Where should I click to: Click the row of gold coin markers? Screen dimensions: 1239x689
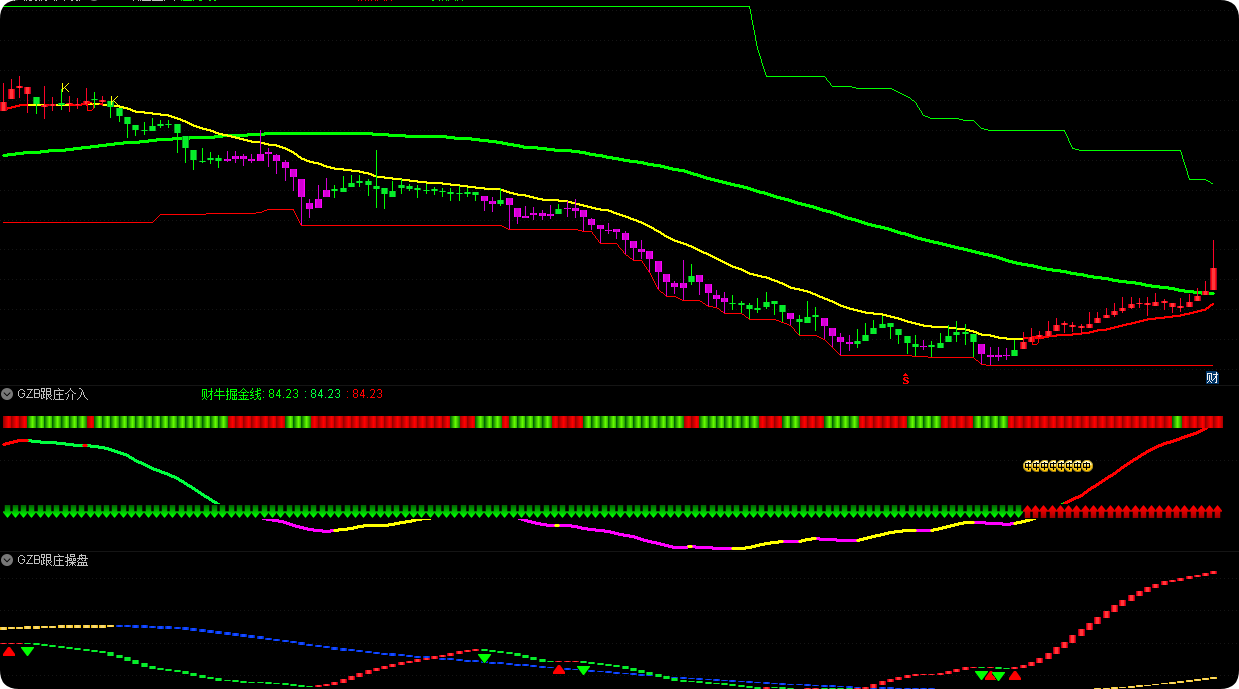pos(1057,465)
